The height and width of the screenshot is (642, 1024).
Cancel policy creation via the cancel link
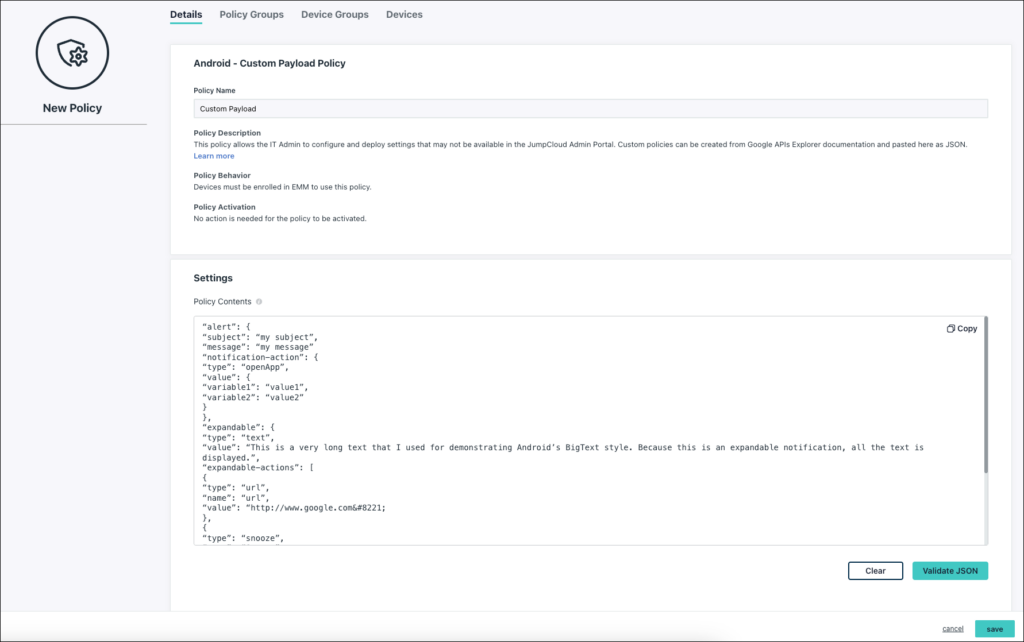(952, 628)
